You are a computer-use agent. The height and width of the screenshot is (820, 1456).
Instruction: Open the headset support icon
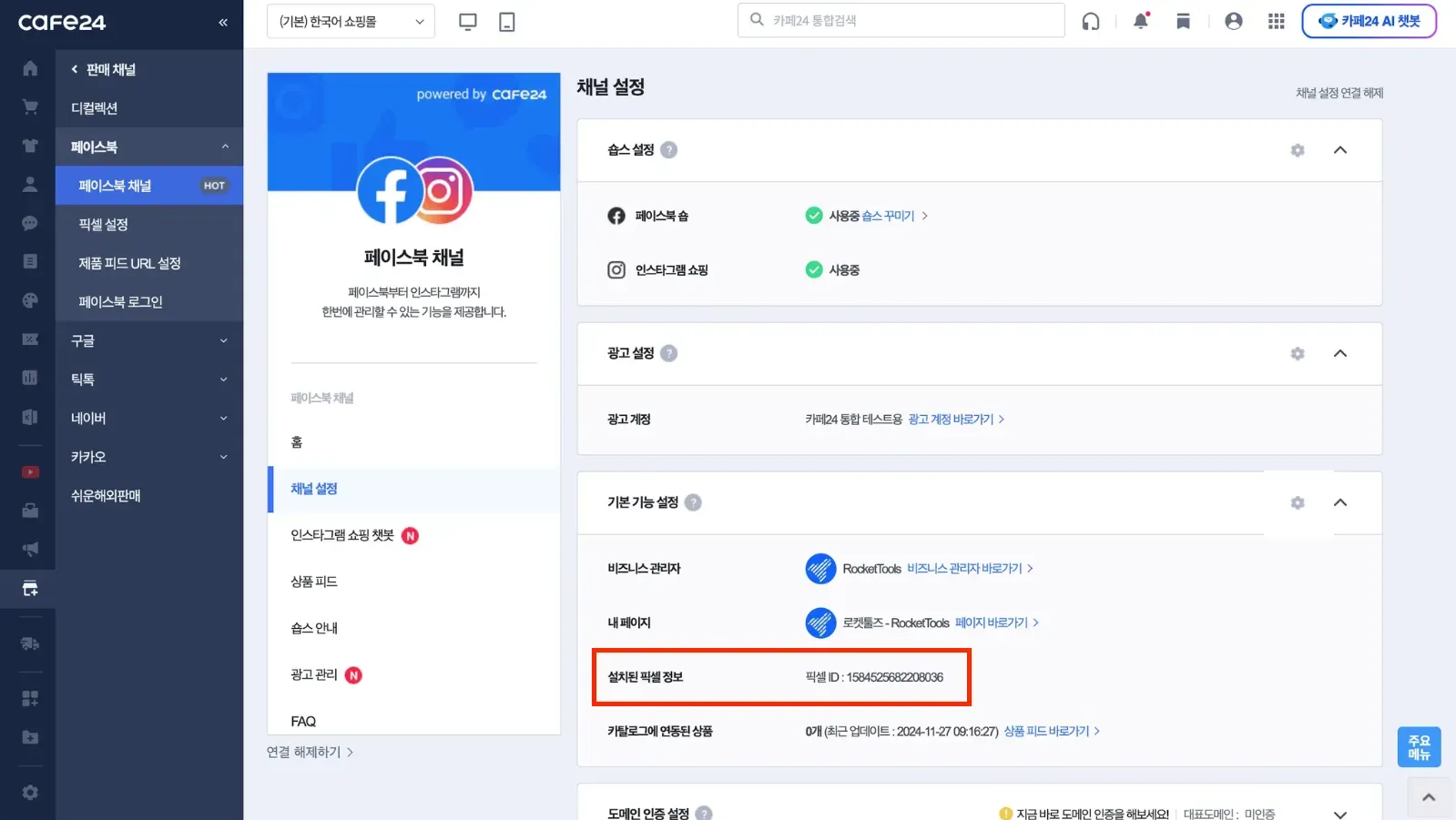(1091, 21)
